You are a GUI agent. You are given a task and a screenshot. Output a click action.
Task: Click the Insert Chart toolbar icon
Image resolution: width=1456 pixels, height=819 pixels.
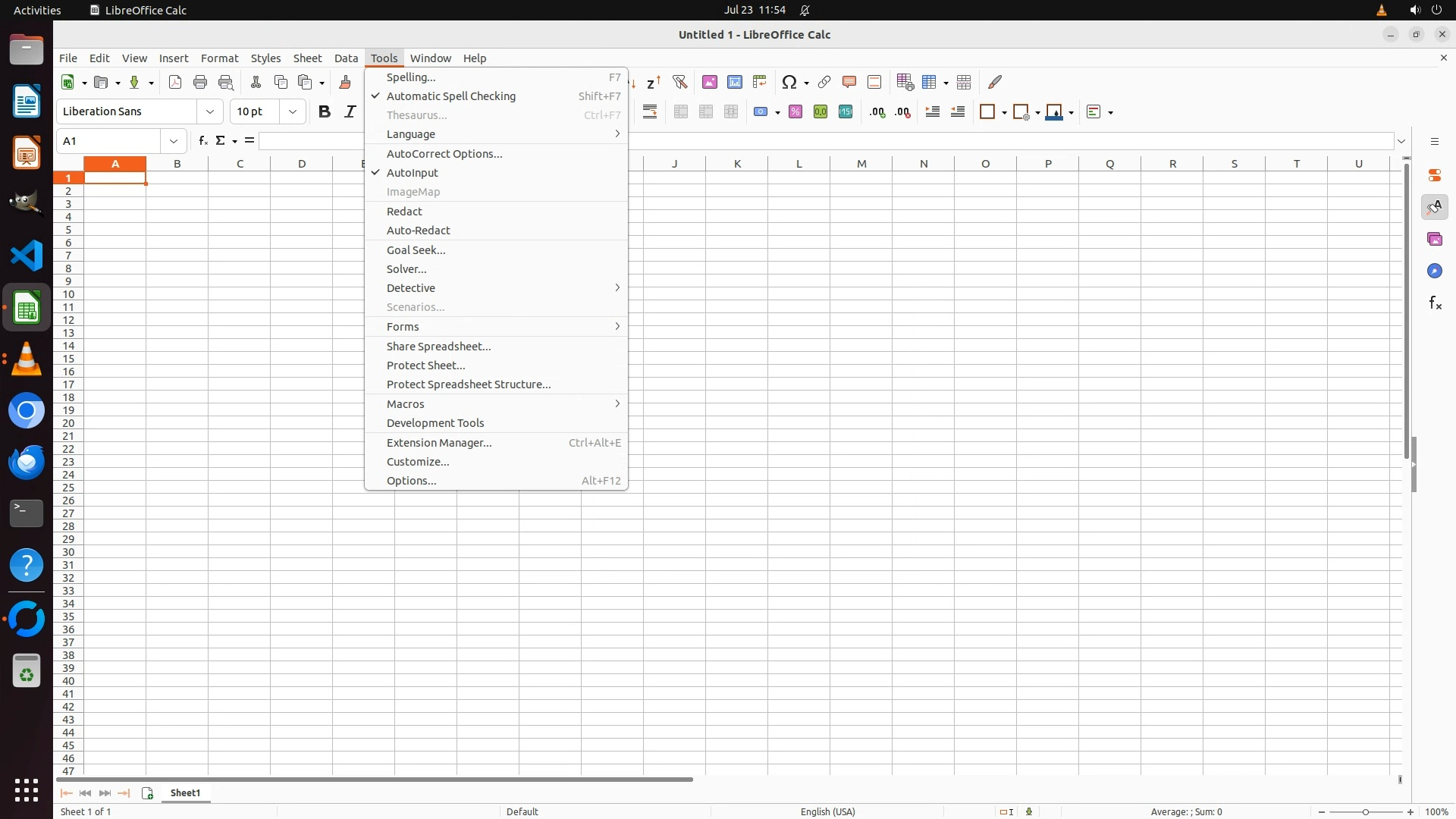click(735, 82)
